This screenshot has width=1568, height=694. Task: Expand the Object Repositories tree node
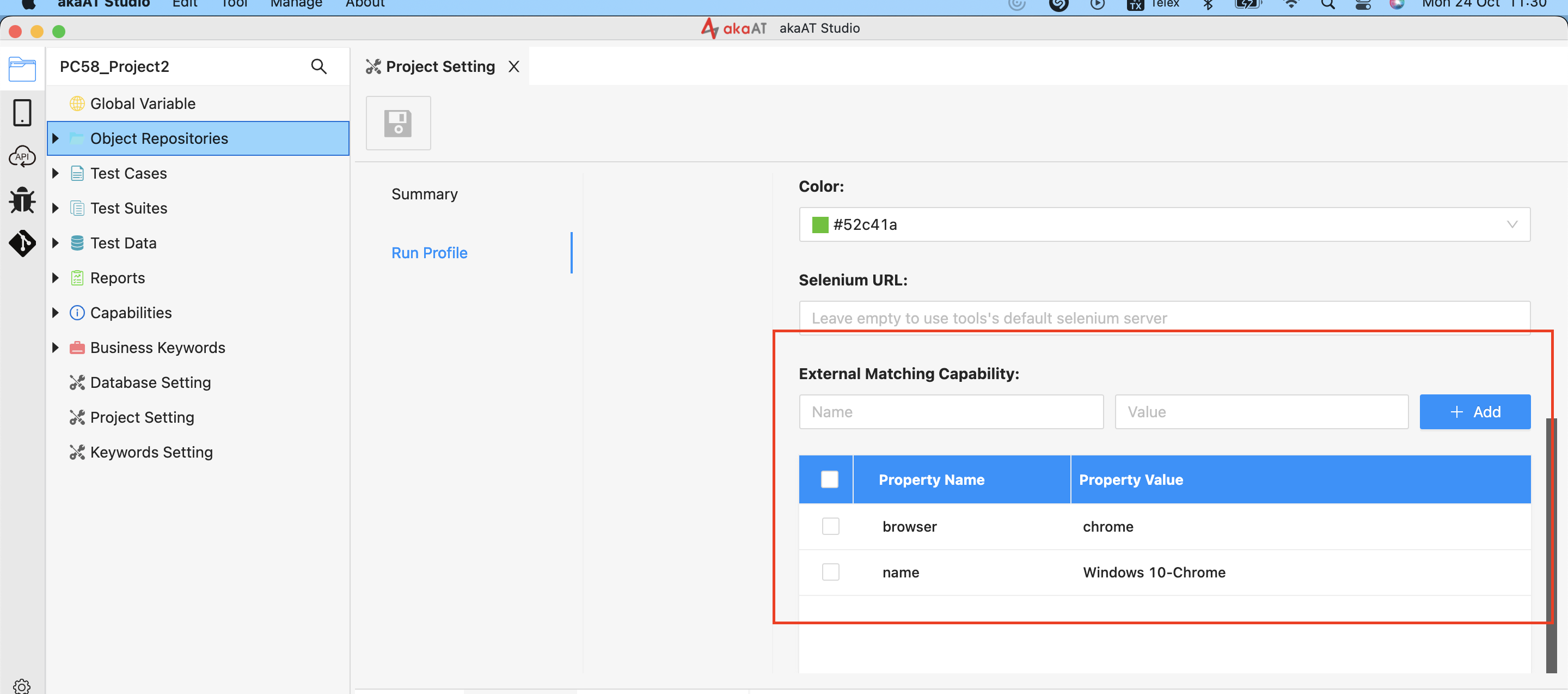pos(56,139)
